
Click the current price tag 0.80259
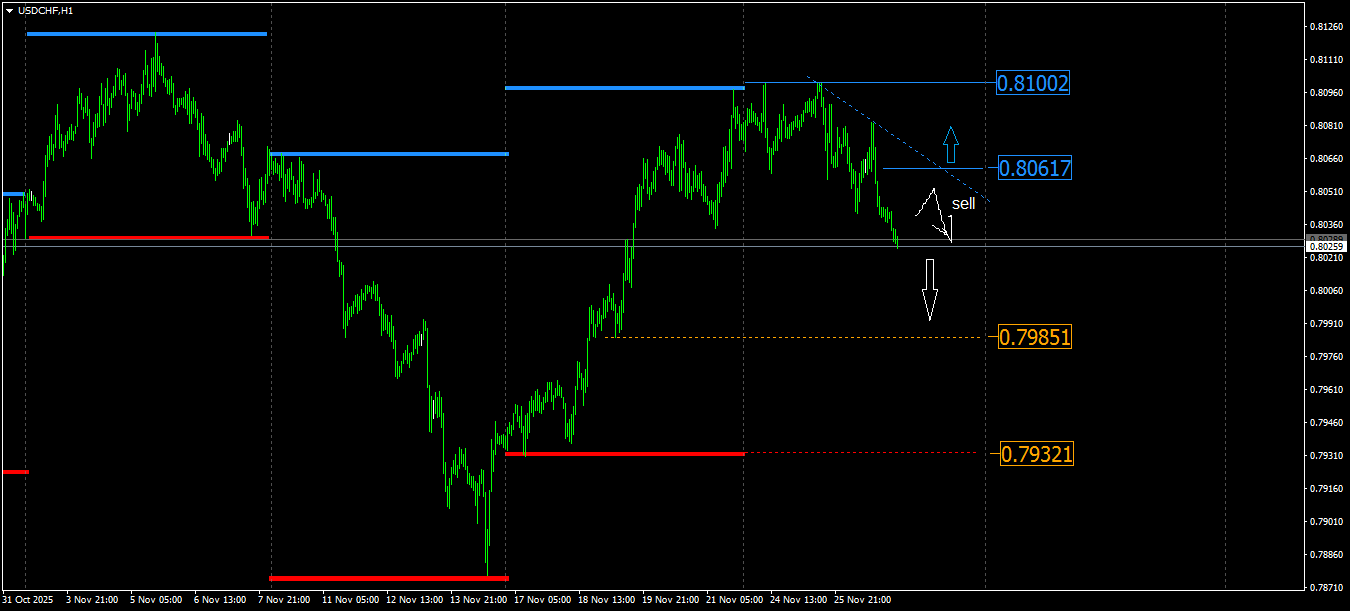click(1327, 246)
